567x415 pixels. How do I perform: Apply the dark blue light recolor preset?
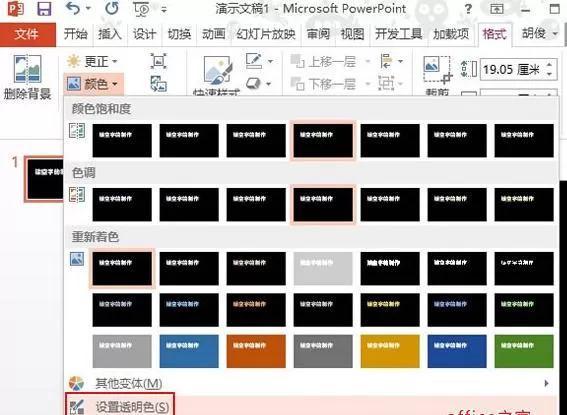(457, 351)
